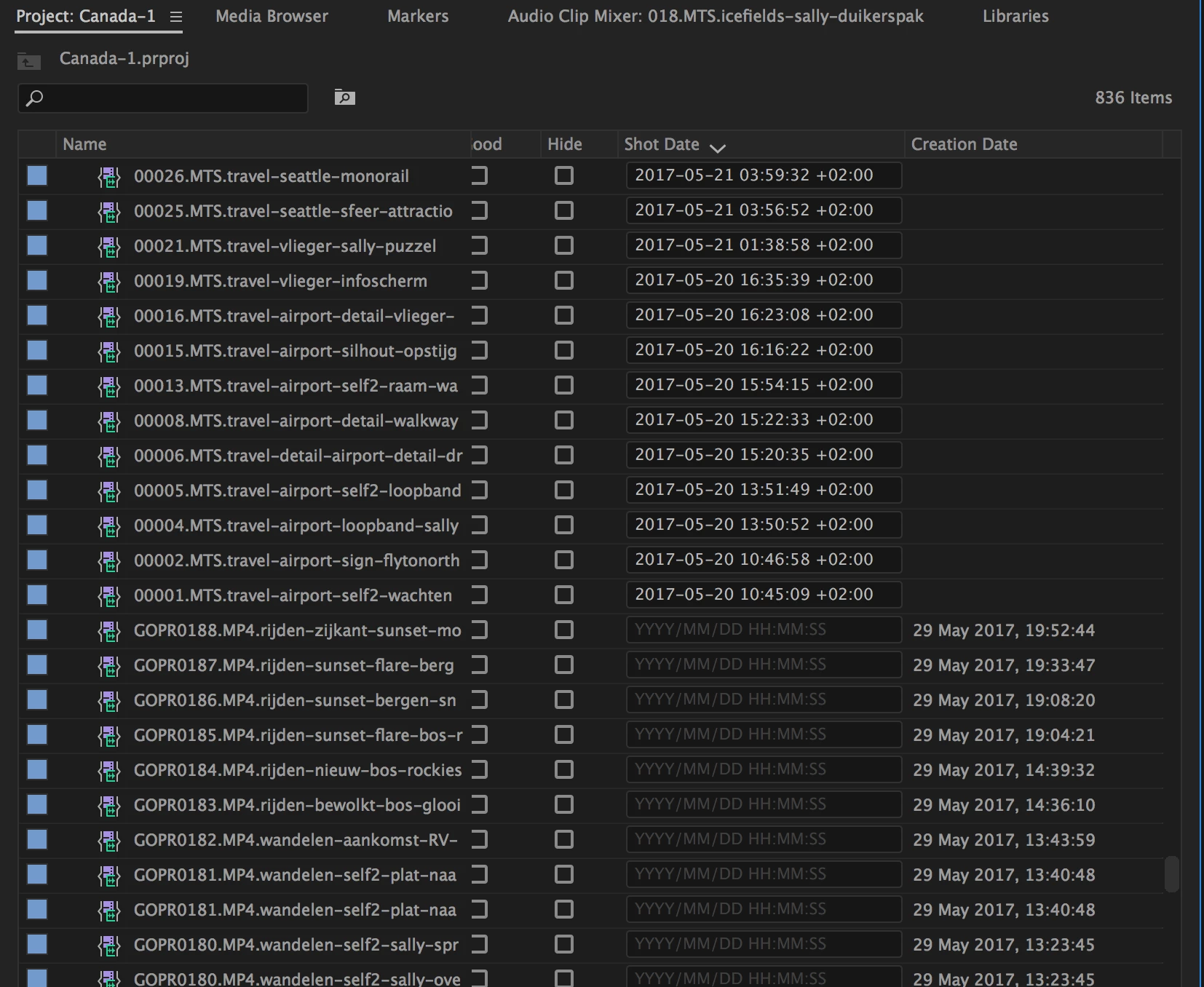
Task: Toggle Good checkbox for 00025.MTS.travel-seattle-sfeer-attractio
Action: tap(479, 210)
